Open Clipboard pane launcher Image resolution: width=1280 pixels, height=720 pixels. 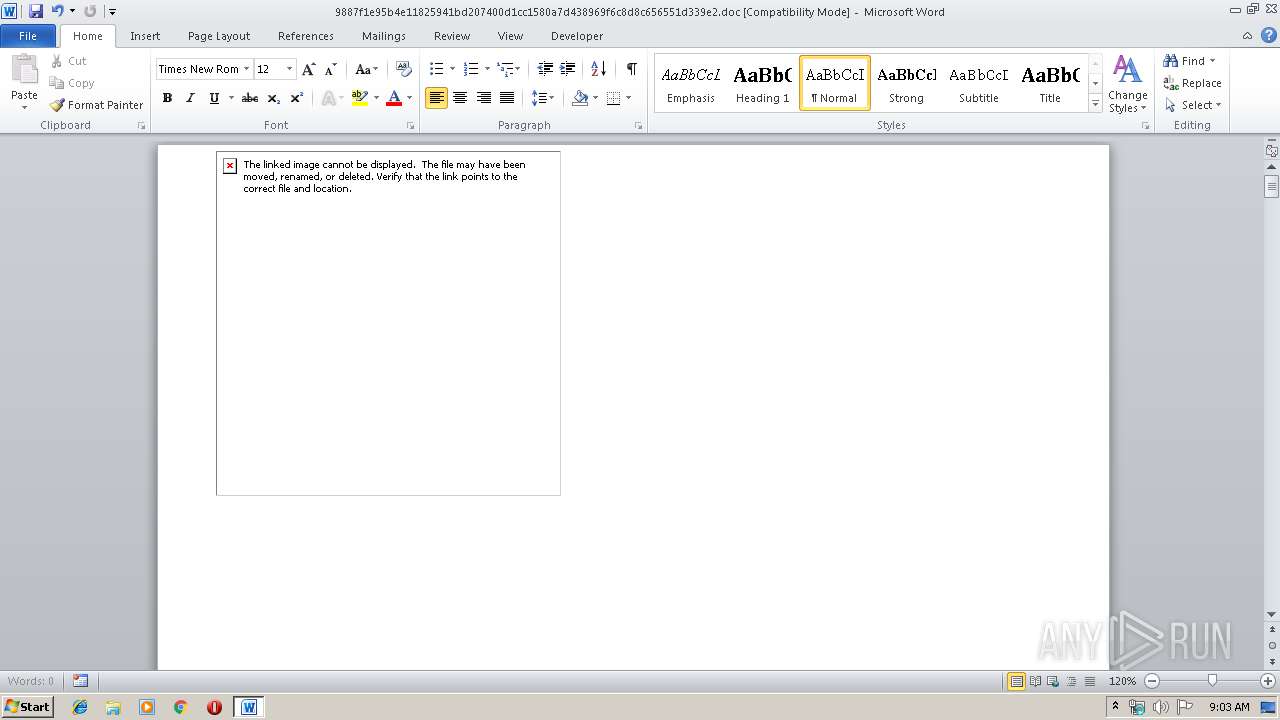click(x=141, y=126)
